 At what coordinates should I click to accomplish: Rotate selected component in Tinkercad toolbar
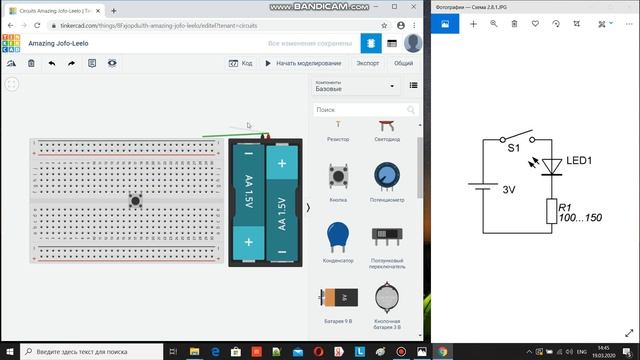(11, 63)
